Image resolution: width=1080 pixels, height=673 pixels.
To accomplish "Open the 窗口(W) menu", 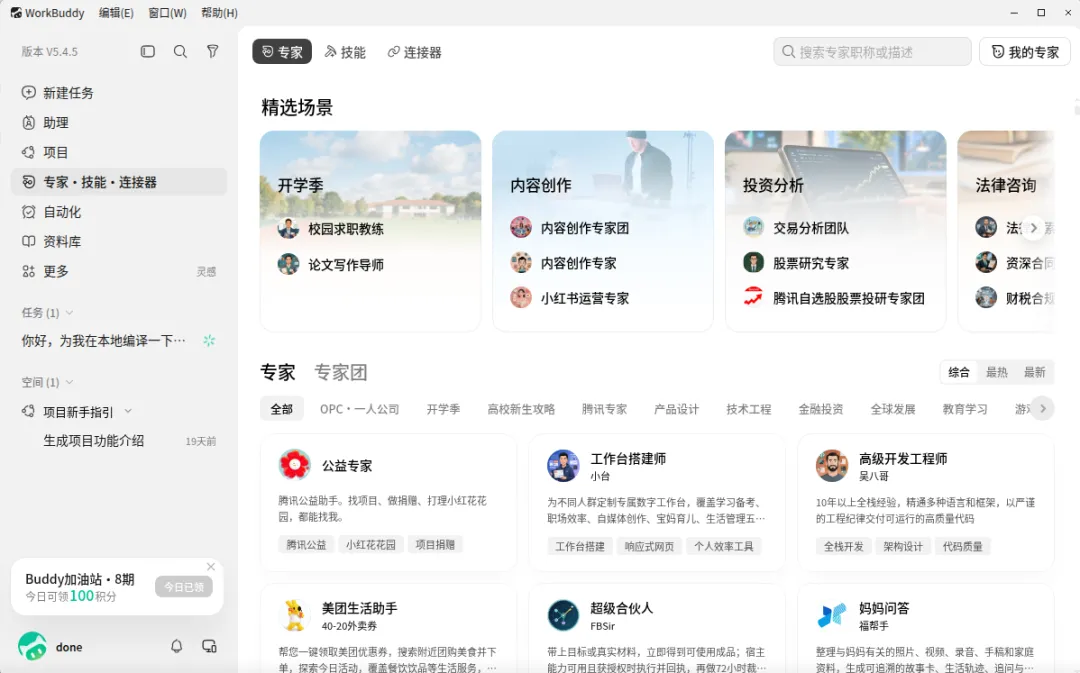I will click(x=167, y=12).
